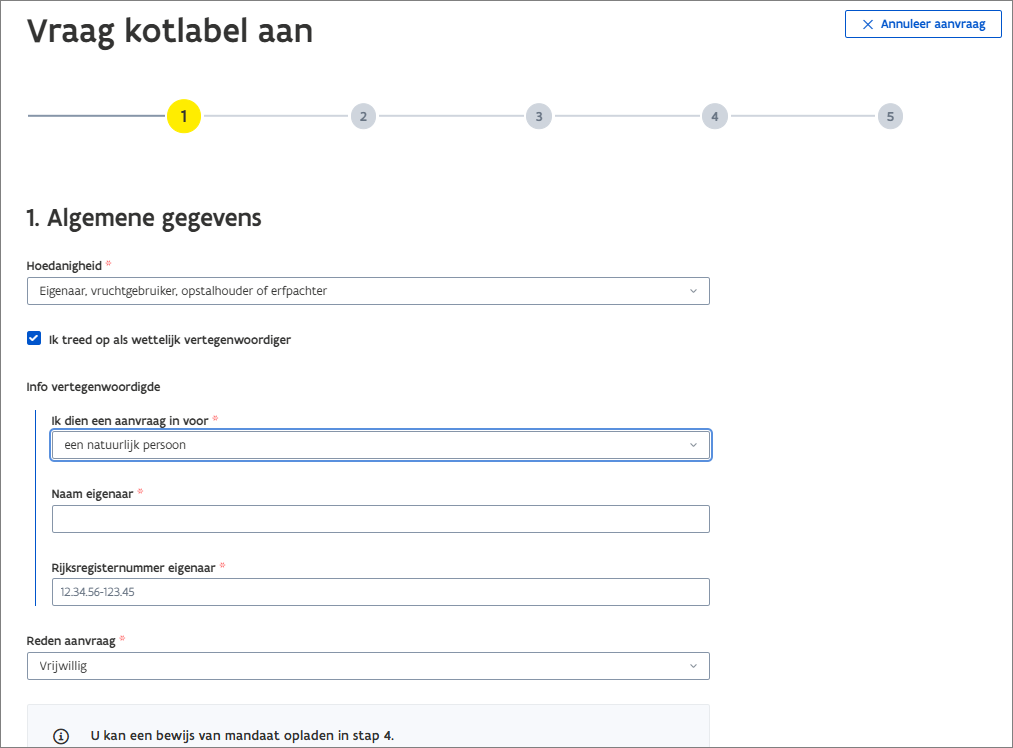Uncheck 'Ik treed op als wettelijk vertegenwoordiger'

tap(34, 339)
